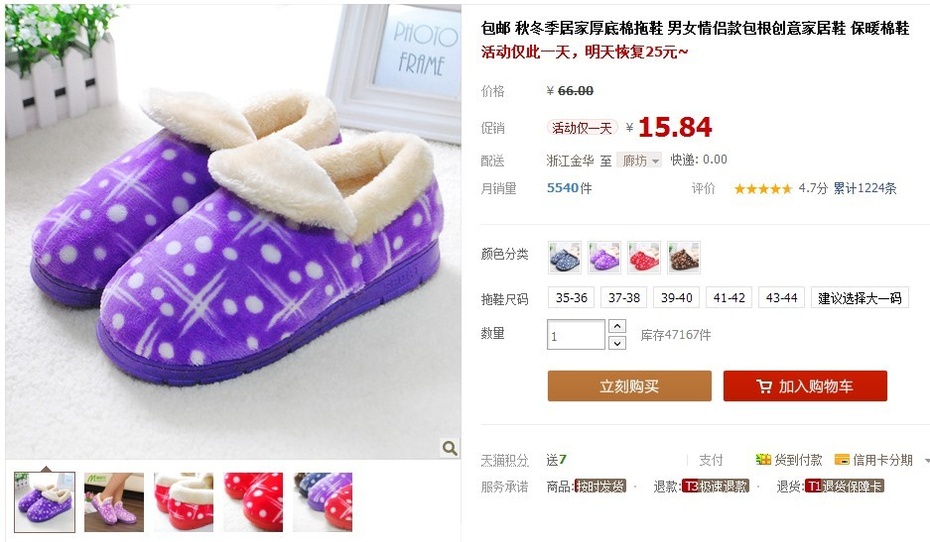This screenshot has width=930, height=542.
Task: Choose the brown slipper color swatch
Action: click(x=683, y=257)
